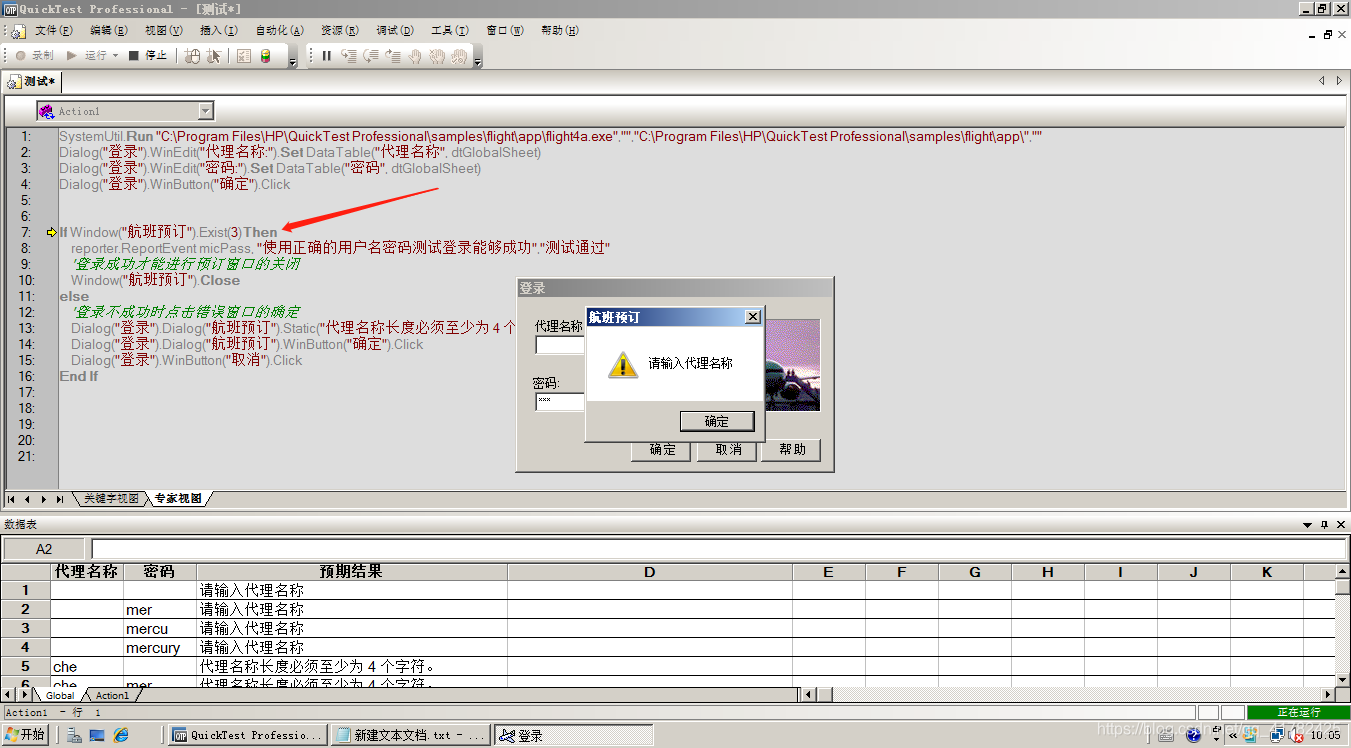Screen dimensions: 1351x748
Task: Switch to the Global data sheet tab
Action: point(60,695)
